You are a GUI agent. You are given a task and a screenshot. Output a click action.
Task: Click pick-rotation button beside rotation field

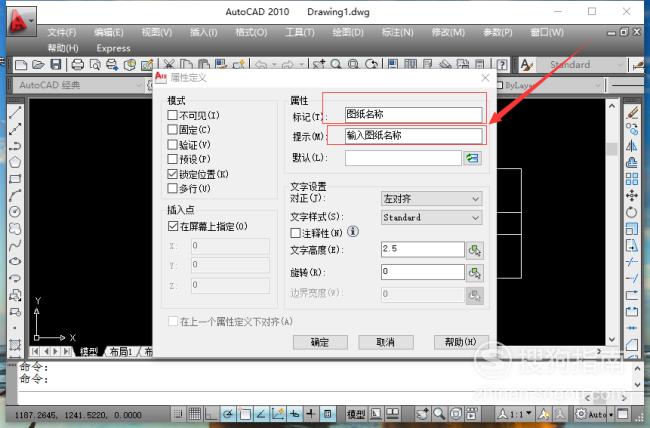pyautogui.click(x=475, y=272)
